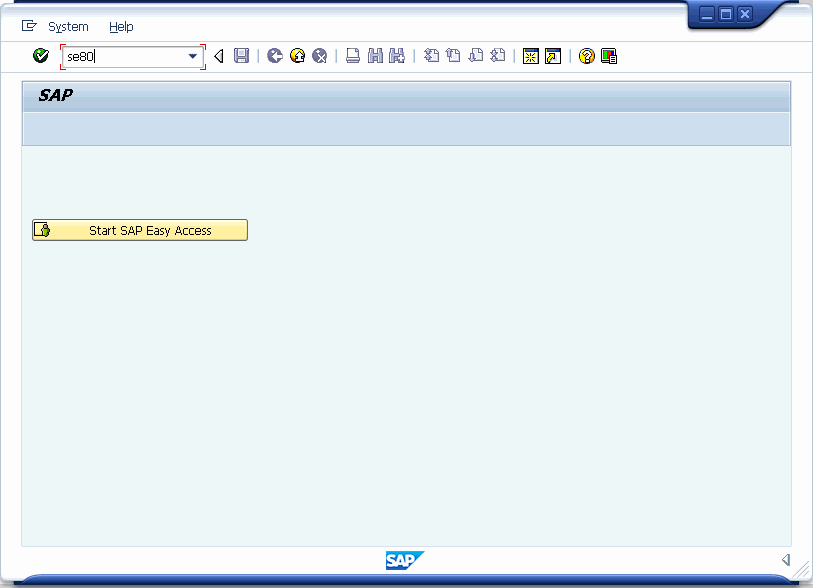
Task: Open the command field history dropdown arrow
Action: click(x=193, y=56)
